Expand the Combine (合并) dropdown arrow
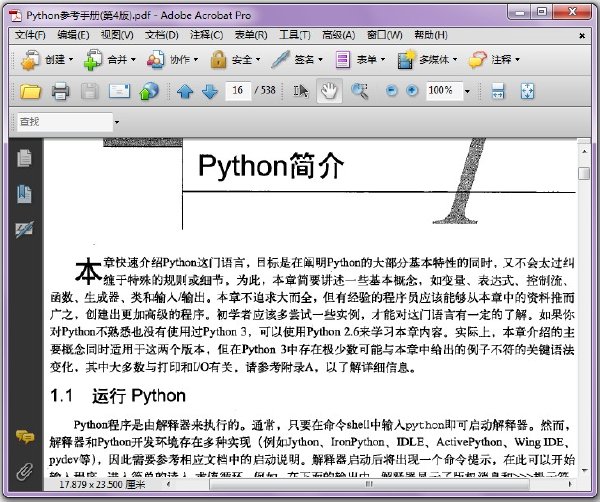This screenshot has height=502, width=600. point(133,60)
